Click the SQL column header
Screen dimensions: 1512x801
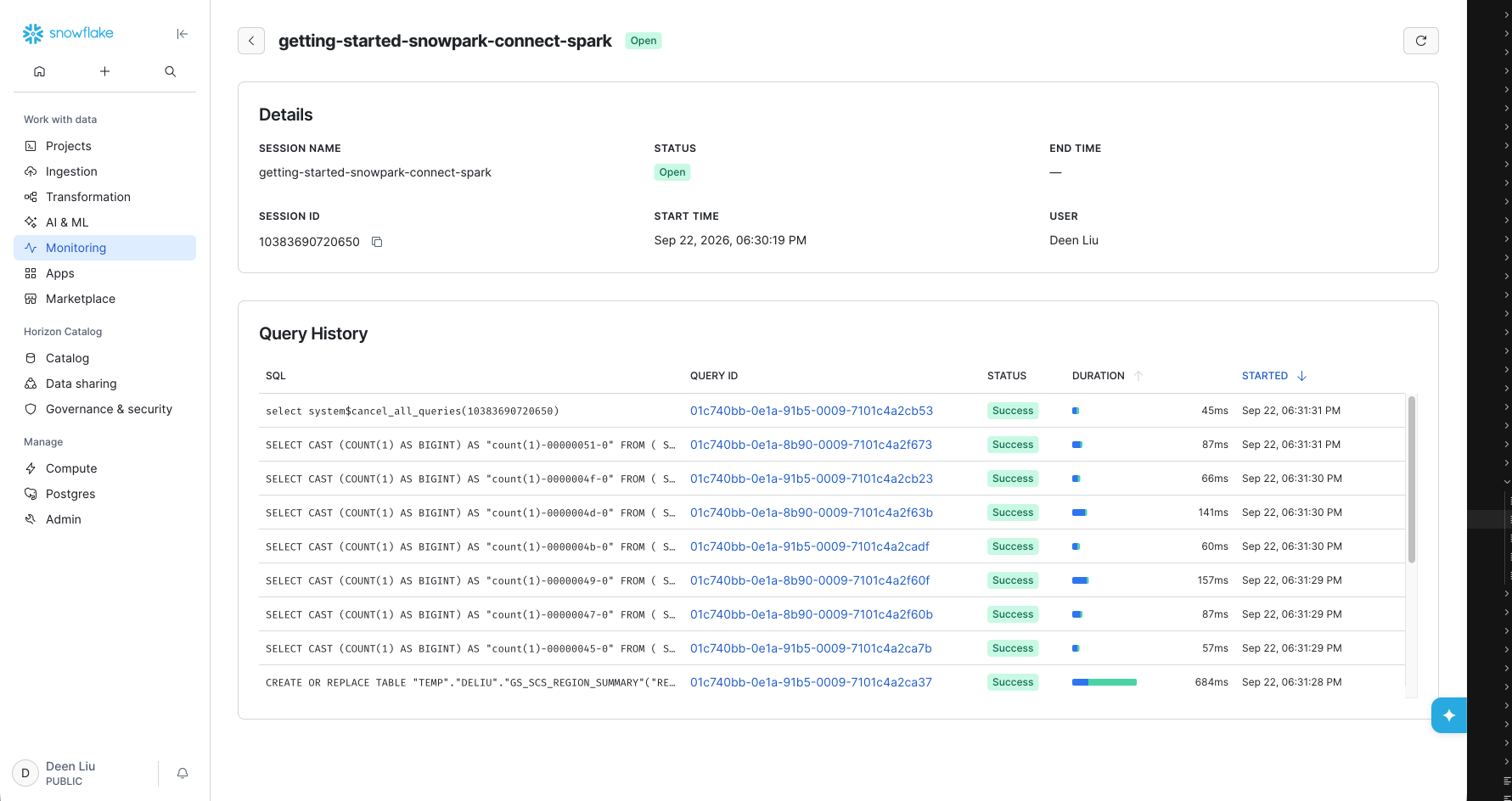[276, 376]
